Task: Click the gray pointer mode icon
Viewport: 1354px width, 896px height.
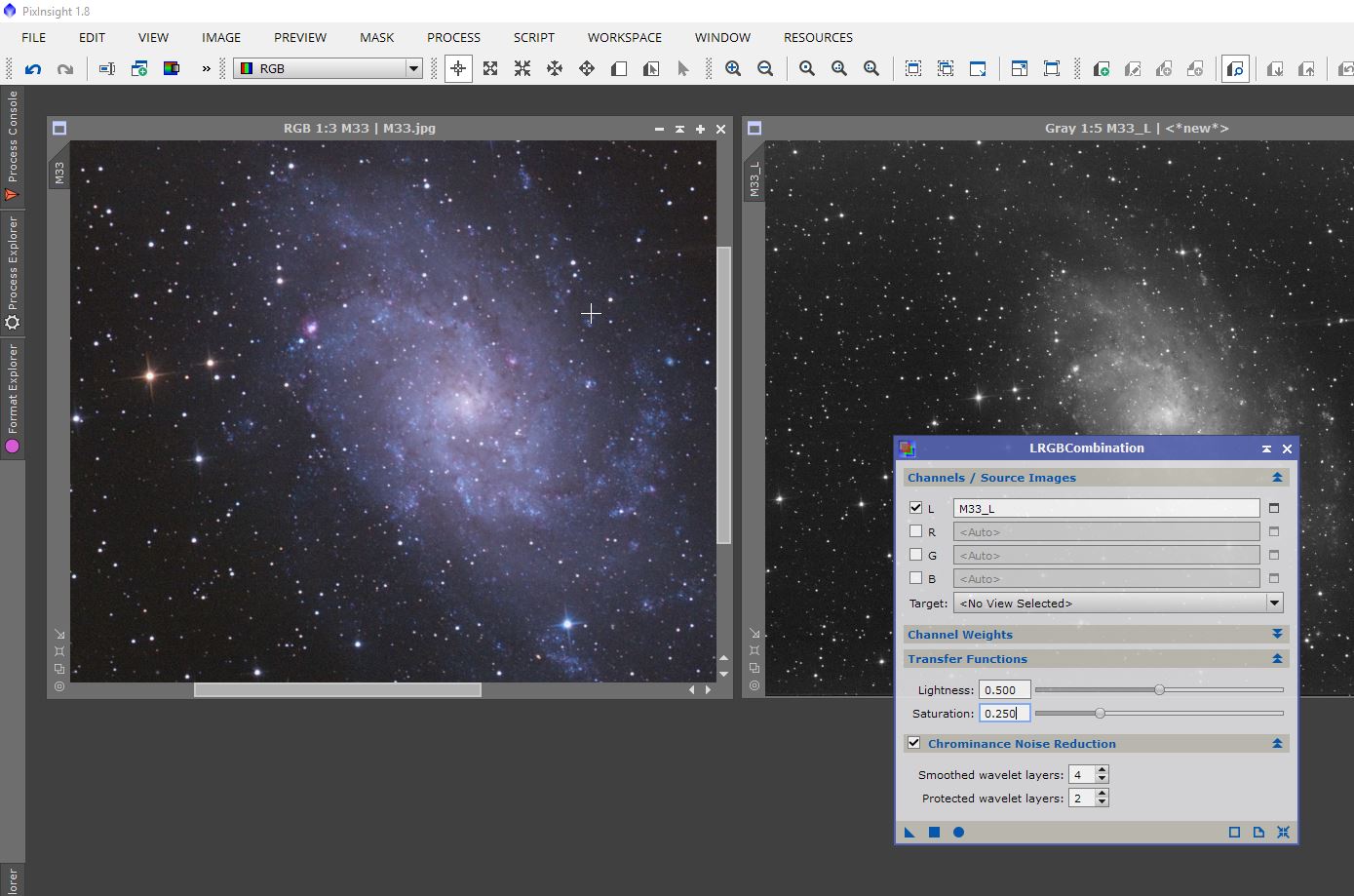Action: point(683,68)
